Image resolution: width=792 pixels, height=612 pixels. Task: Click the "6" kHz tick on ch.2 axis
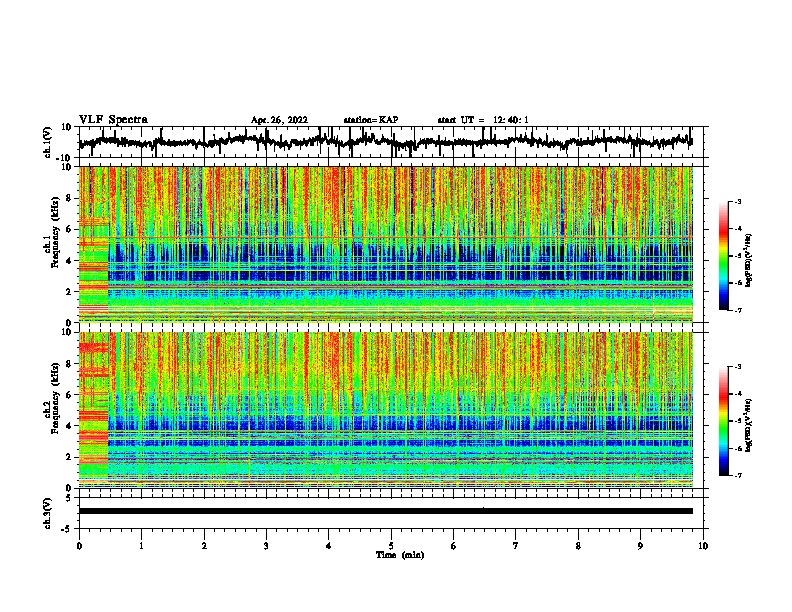pyautogui.click(x=70, y=394)
